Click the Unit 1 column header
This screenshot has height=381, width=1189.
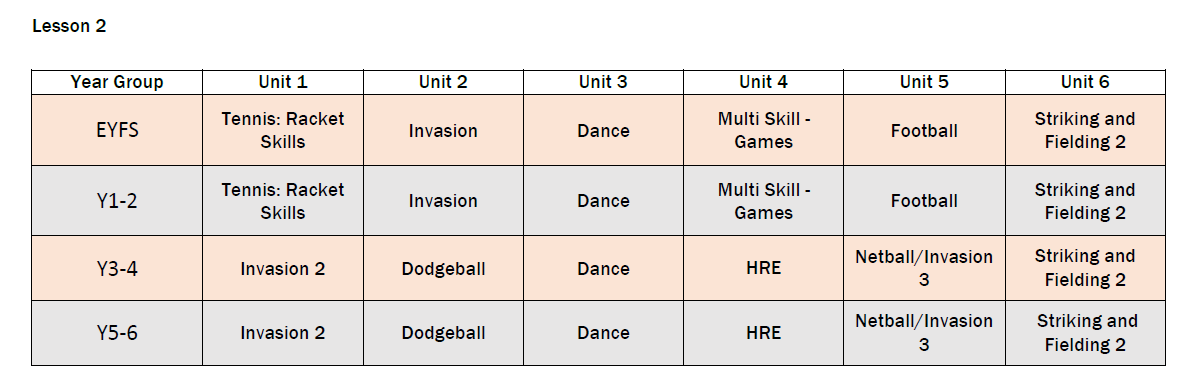283,82
